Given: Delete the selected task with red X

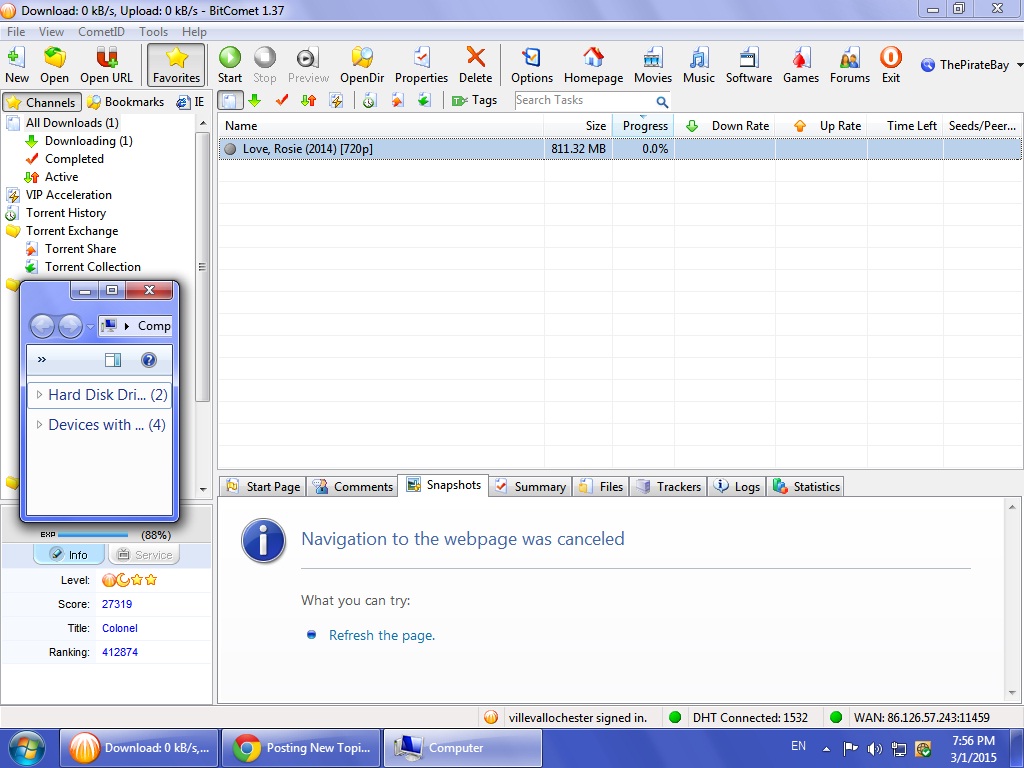Looking at the screenshot, I should pyautogui.click(x=475, y=65).
